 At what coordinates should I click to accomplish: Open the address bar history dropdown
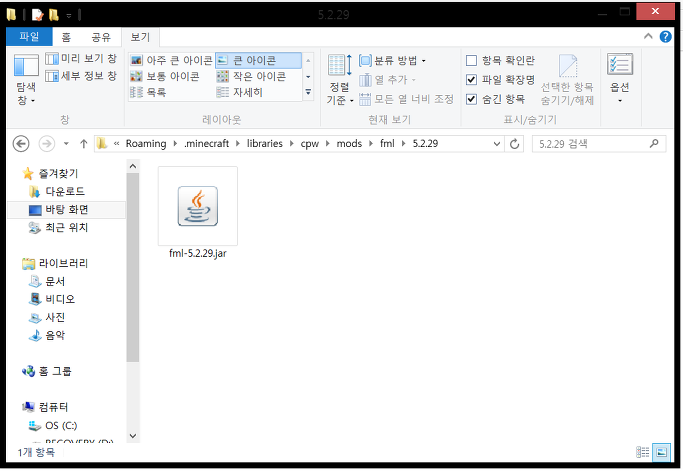[x=497, y=143]
